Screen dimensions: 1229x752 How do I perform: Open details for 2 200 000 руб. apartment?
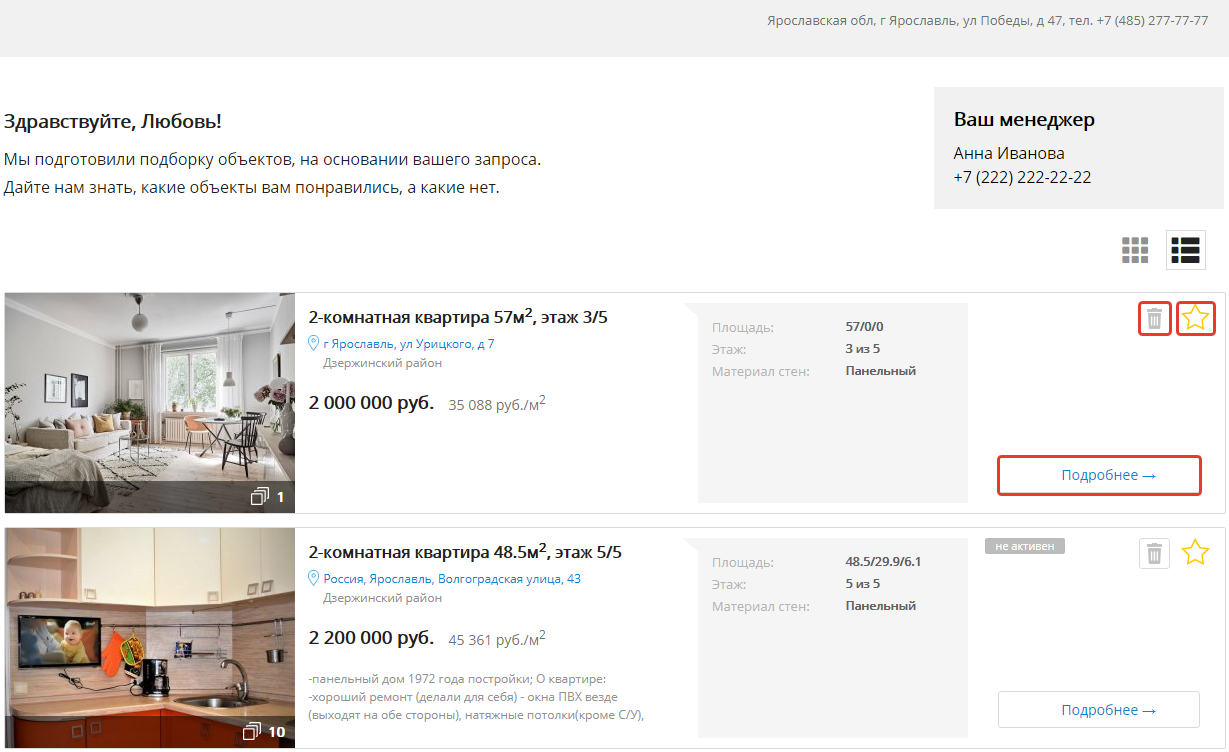pos(1099,710)
